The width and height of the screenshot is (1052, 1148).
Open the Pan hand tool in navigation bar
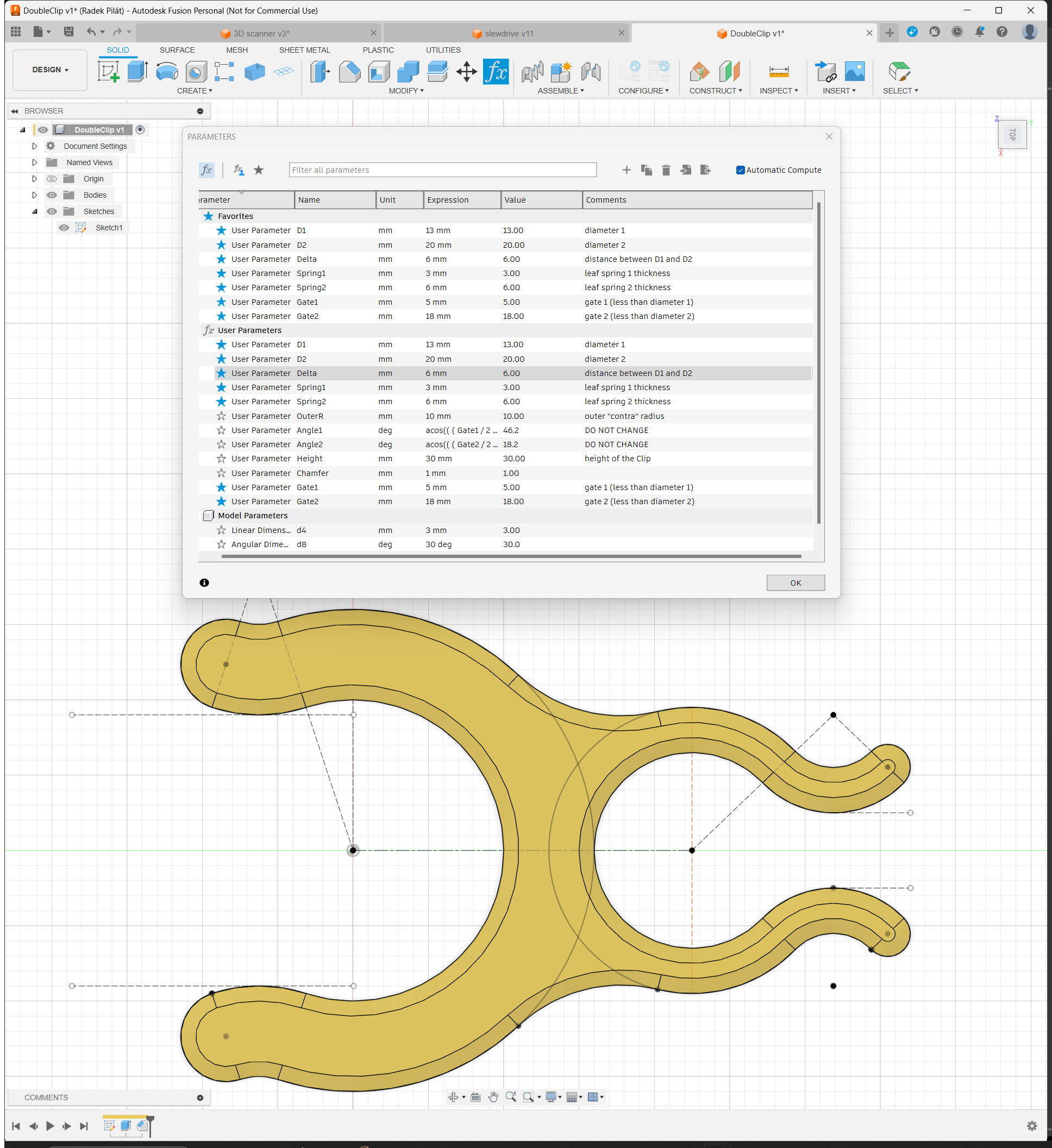coord(493,1097)
